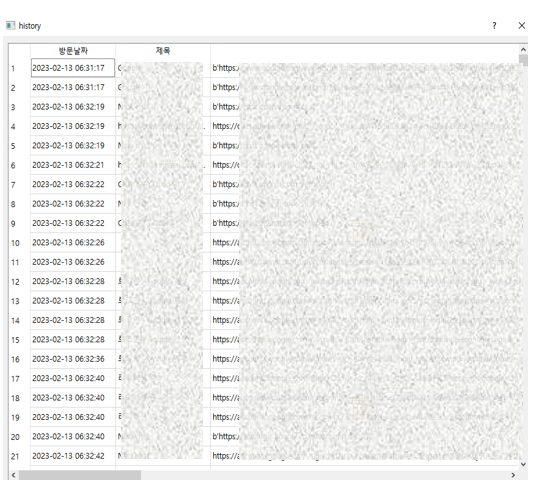Click date cell 2023-02-13 06:32:42
The height and width of the screenshot is (484, 537).
tap(73, 456)
